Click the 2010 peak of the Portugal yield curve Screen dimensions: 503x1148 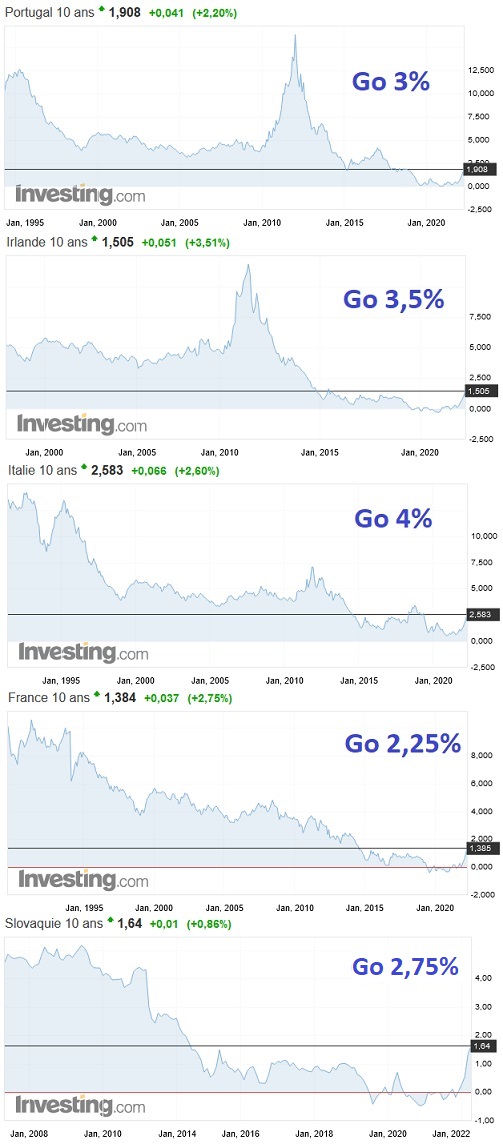pyautogui.click(x=295, y=37)
